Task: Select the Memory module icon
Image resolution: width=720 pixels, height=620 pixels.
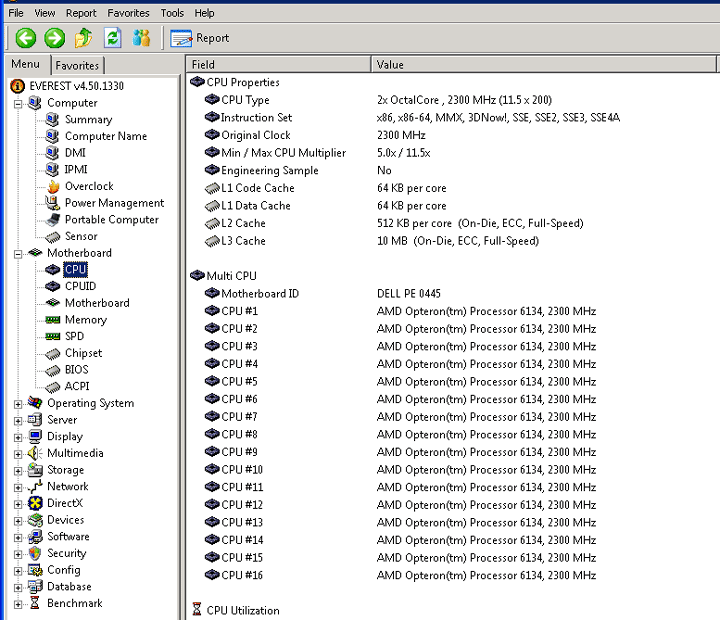Action: coord(53,320)
